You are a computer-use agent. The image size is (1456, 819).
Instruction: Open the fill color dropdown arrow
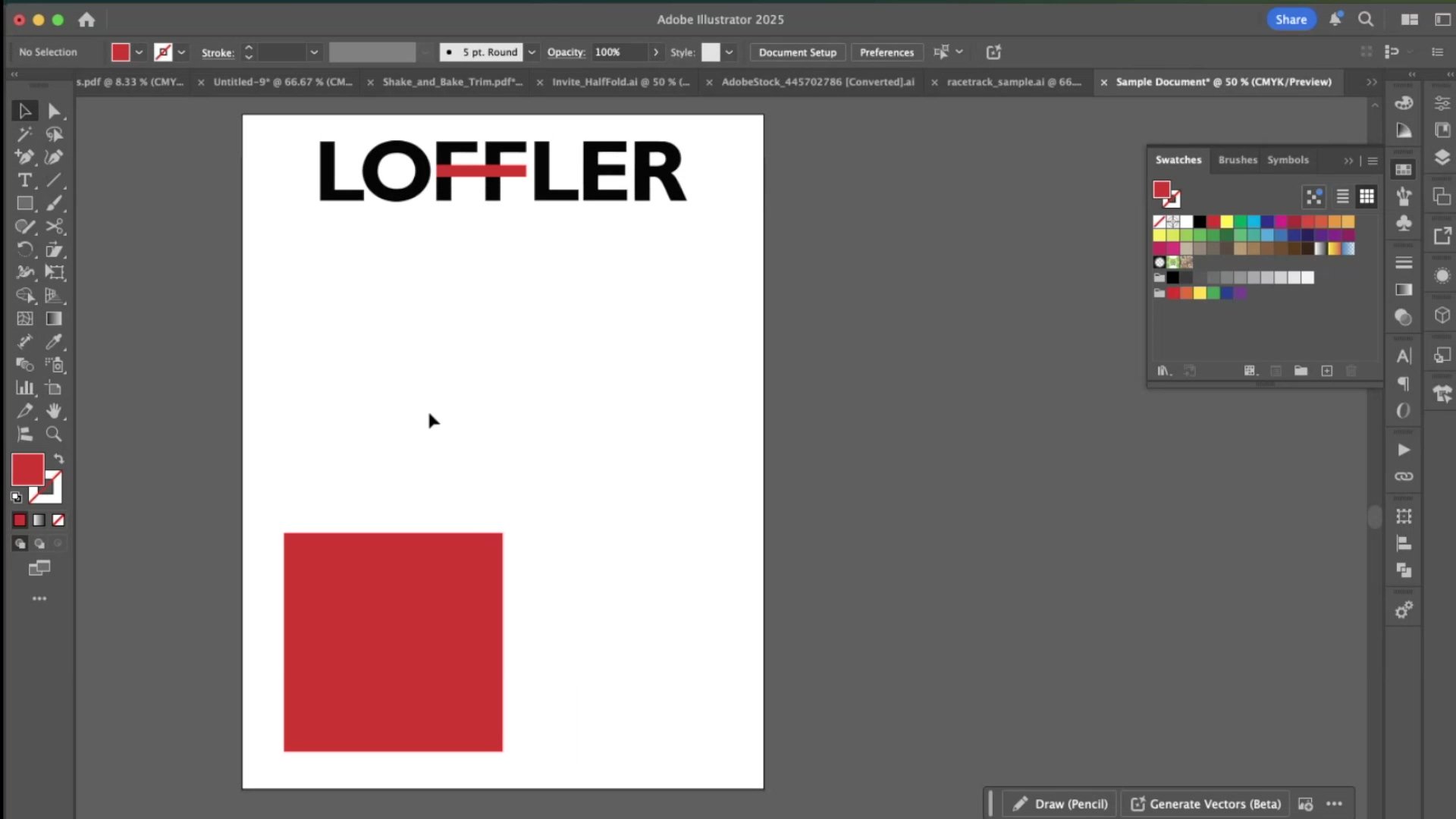139,52
